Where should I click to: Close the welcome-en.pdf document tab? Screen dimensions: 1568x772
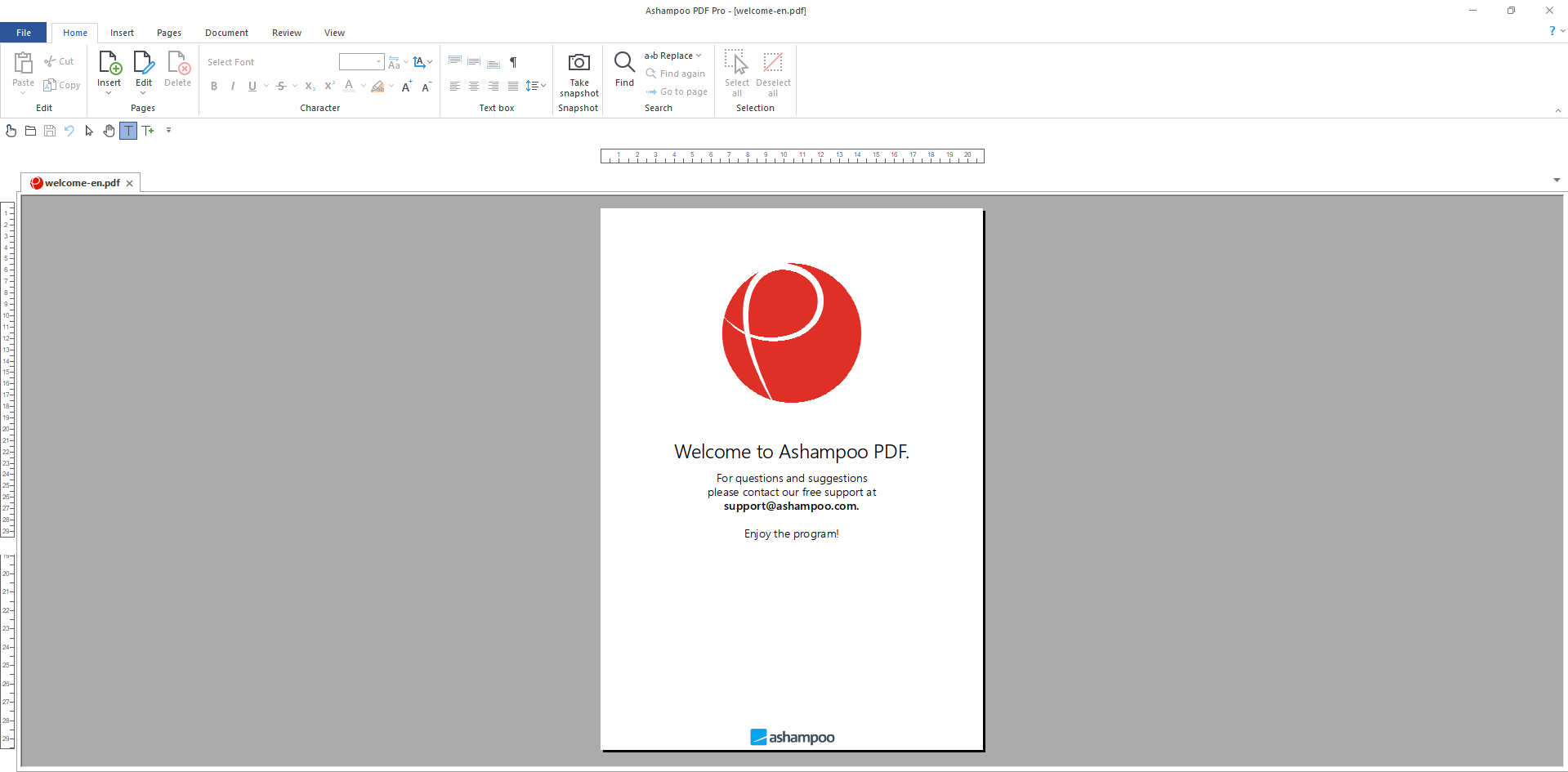[x=129, y=184]
